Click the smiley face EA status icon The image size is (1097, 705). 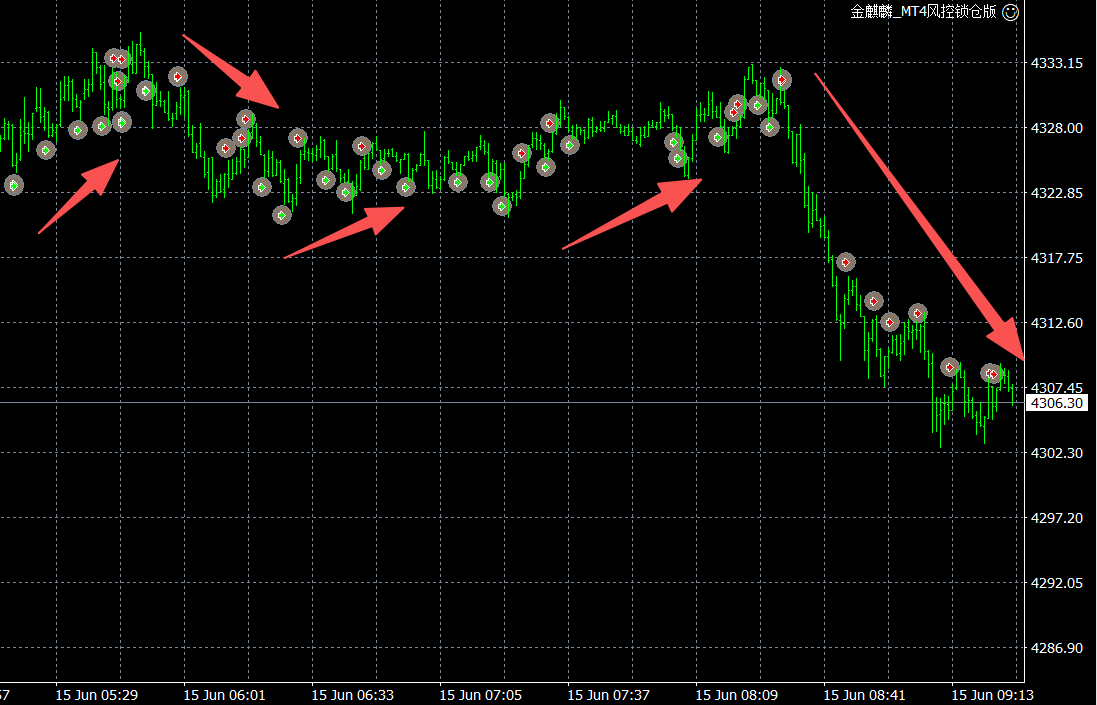tap(1010, 12)
